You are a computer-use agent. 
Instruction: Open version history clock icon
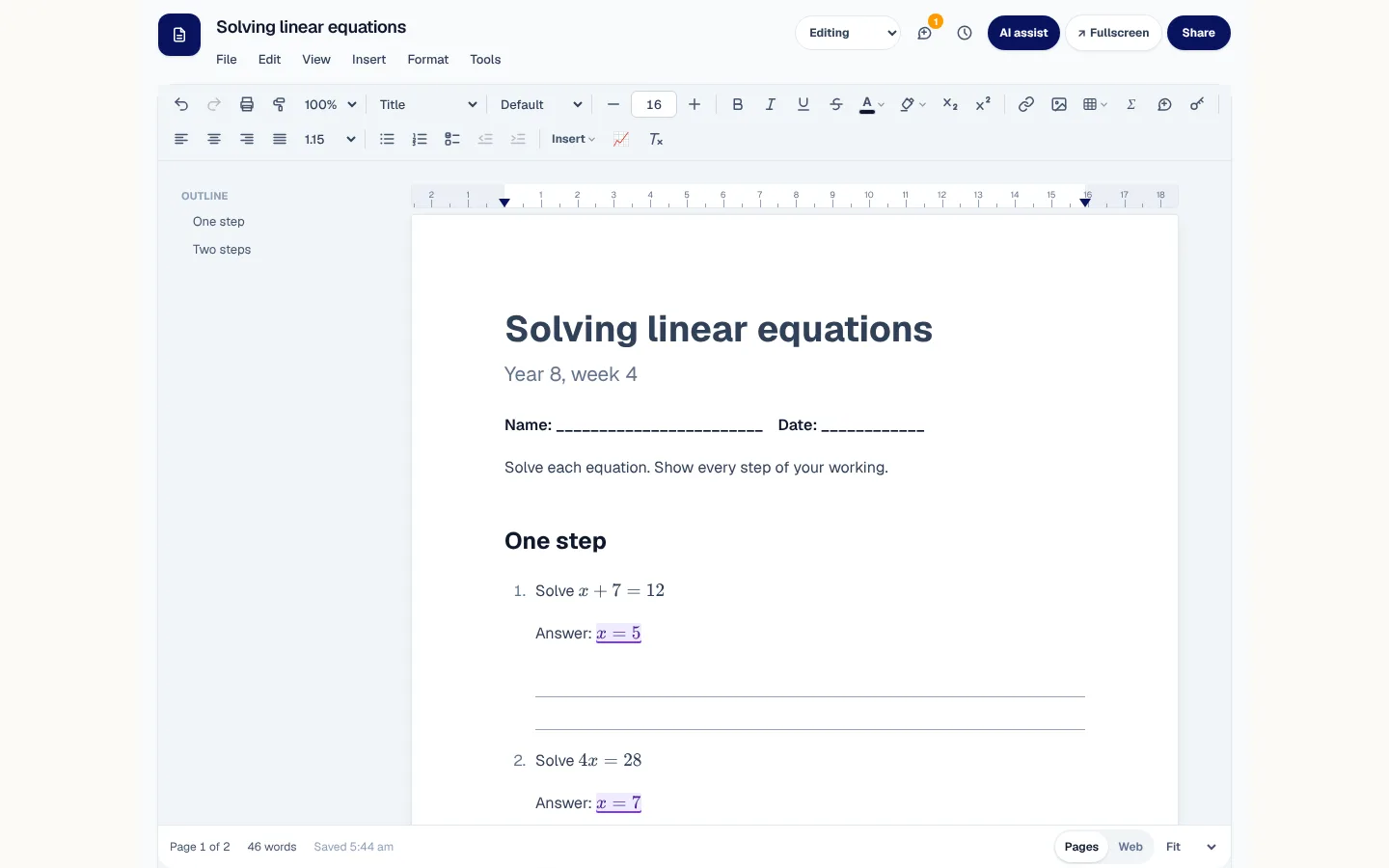pyautogui.click(x=965, y=33)
